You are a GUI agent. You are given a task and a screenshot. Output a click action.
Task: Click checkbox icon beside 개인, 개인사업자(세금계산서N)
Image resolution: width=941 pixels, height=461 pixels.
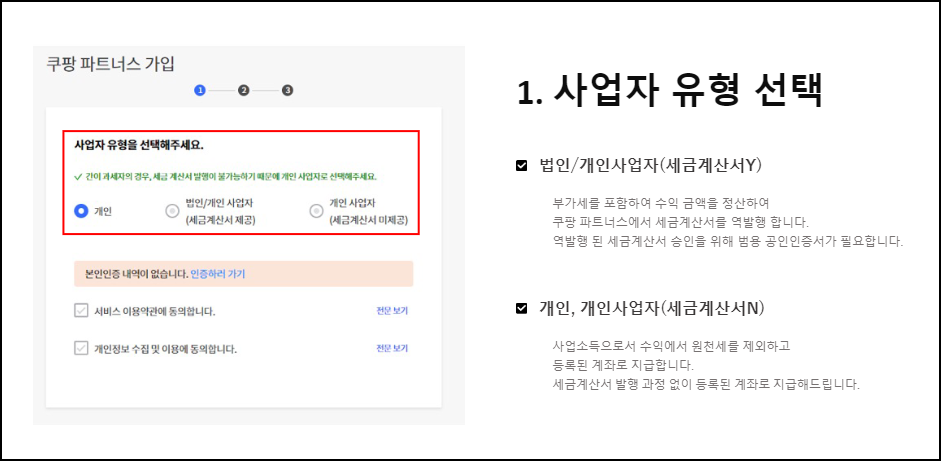tap(522, 309)
